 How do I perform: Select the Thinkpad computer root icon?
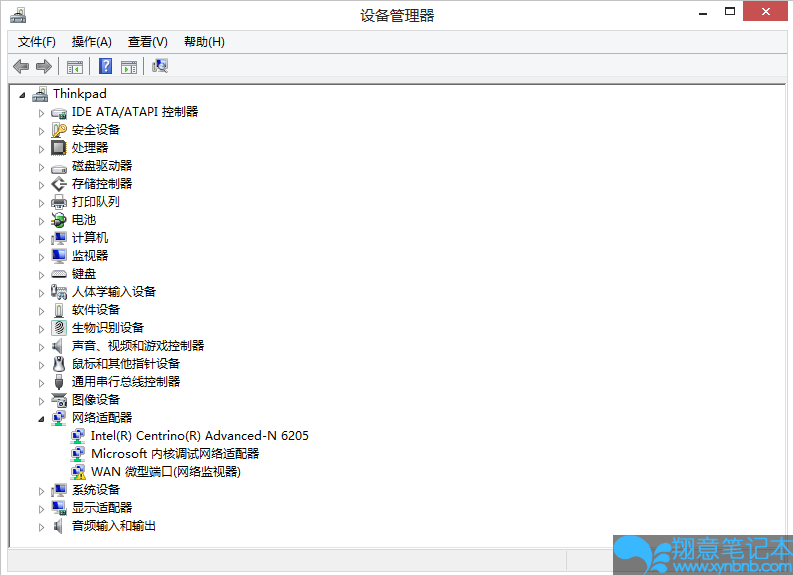coord(40,94)
